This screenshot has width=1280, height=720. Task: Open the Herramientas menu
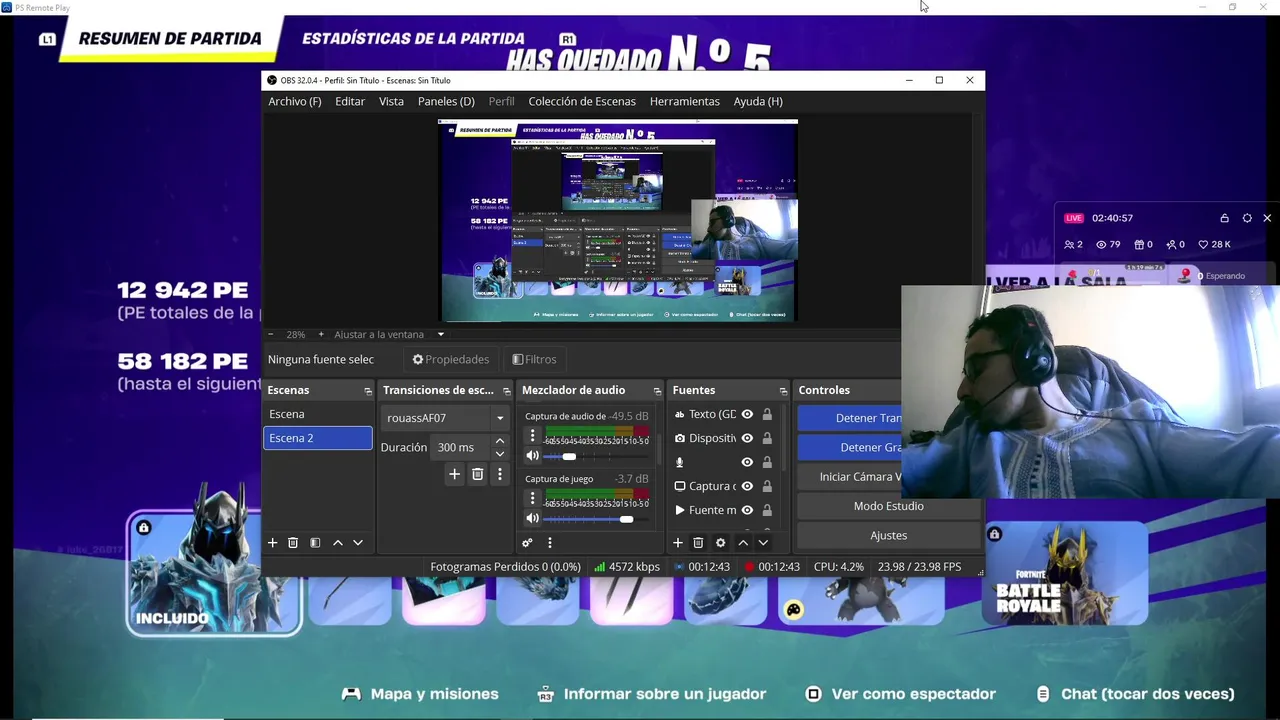(685, 101)
